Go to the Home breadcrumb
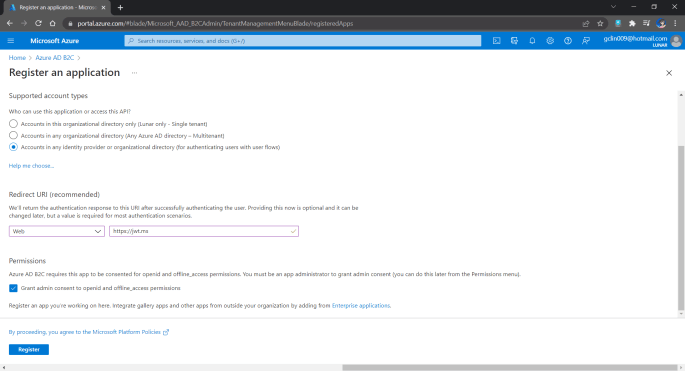 point(17,58)
